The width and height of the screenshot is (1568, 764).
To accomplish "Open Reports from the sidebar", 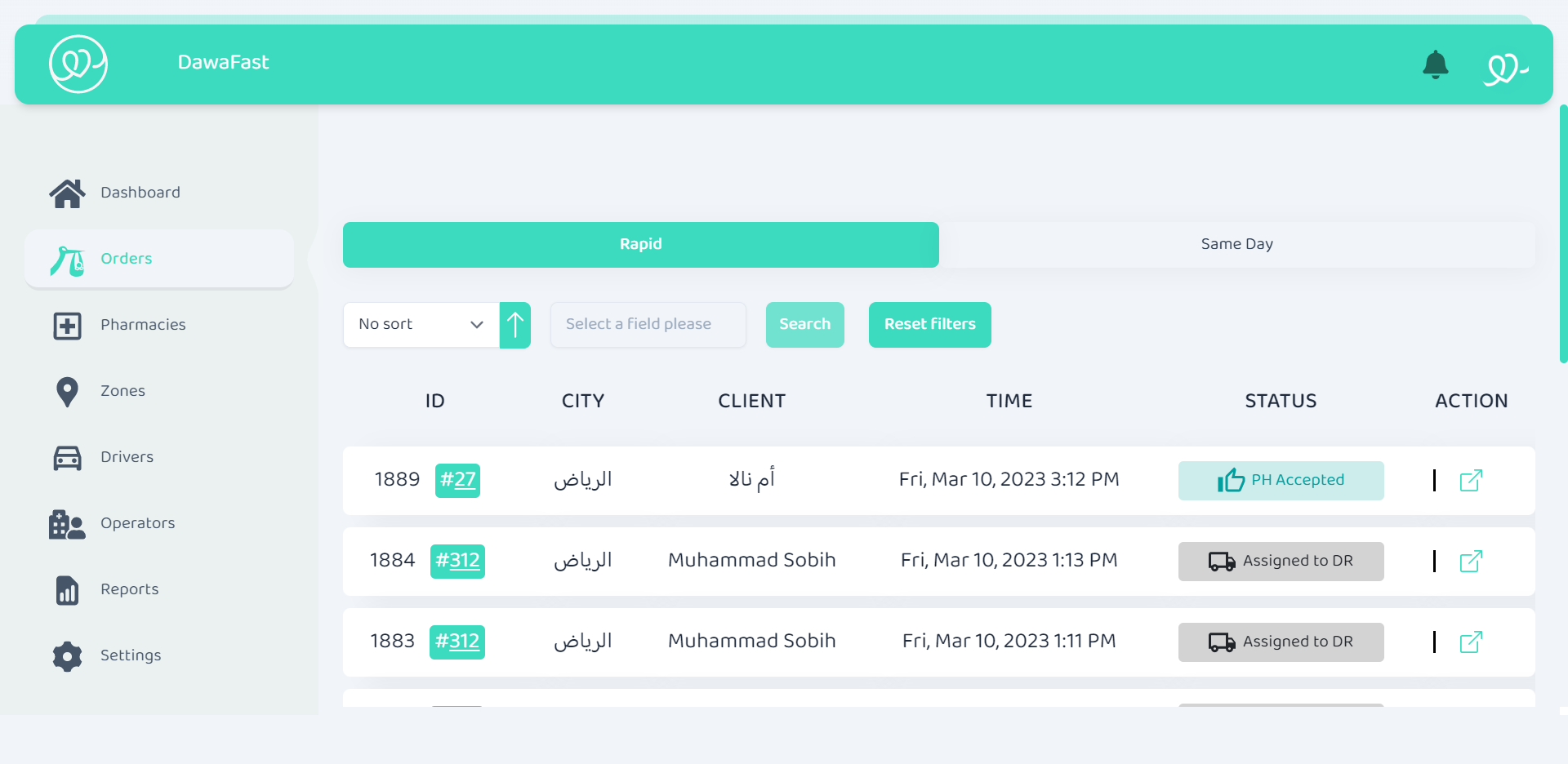I will tap(129, 589).
